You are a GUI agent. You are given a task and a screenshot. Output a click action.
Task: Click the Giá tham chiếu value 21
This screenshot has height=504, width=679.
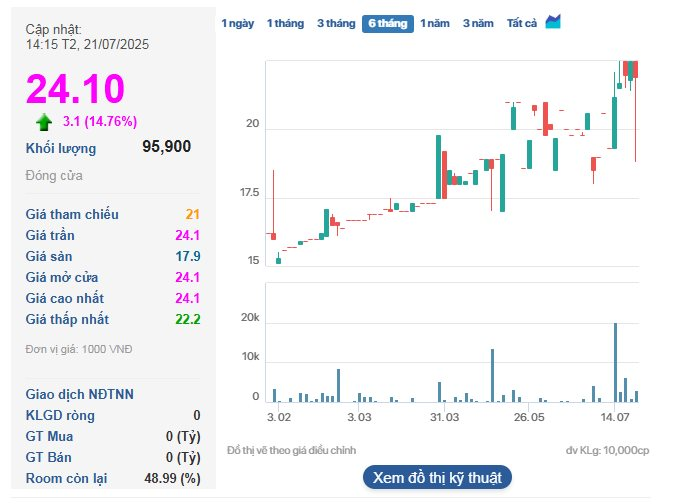(193, 215)
